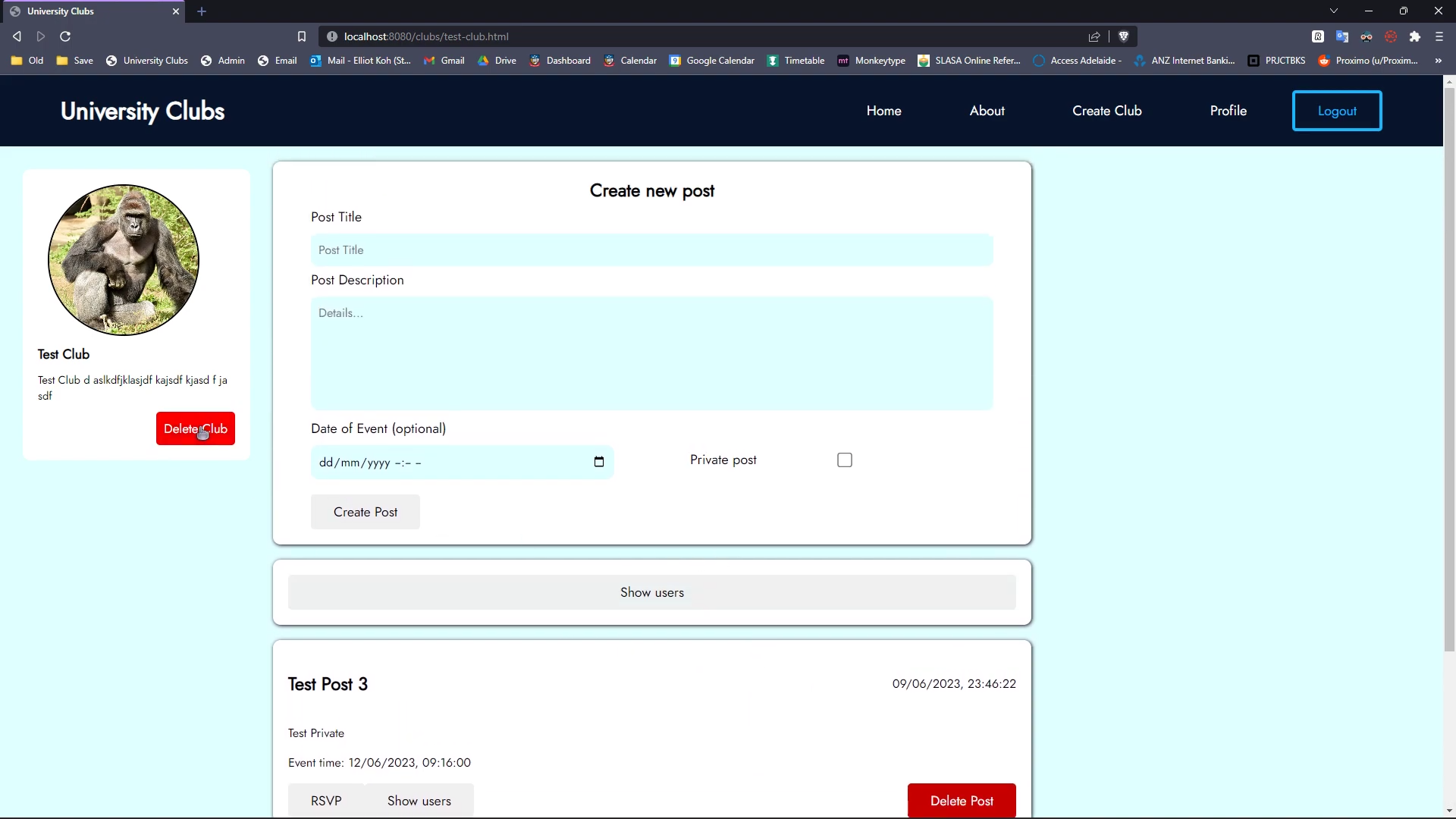The height and width of the screenshot is (819, 1456).
Task: Click the browser back arrow
Action: point(17,36)
